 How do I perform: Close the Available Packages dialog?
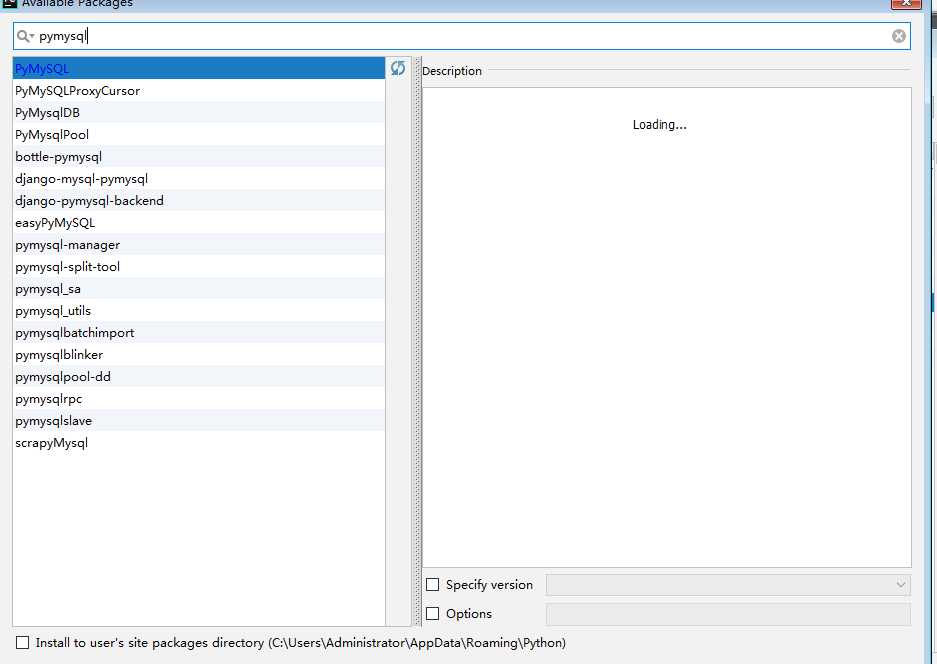click(906, 3)
